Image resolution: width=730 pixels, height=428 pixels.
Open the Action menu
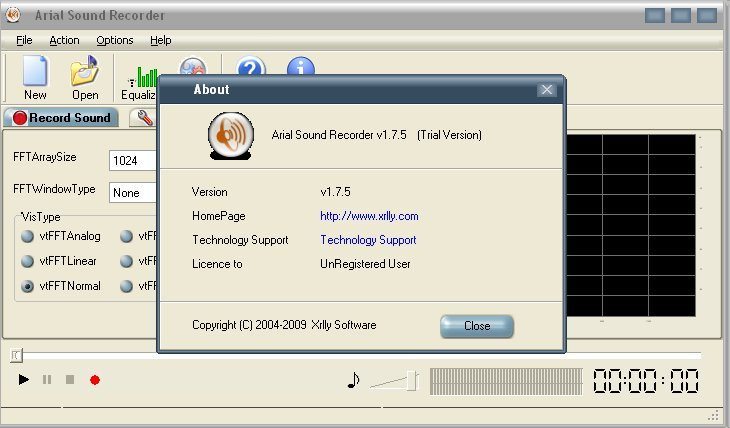(x=64, y=41)
